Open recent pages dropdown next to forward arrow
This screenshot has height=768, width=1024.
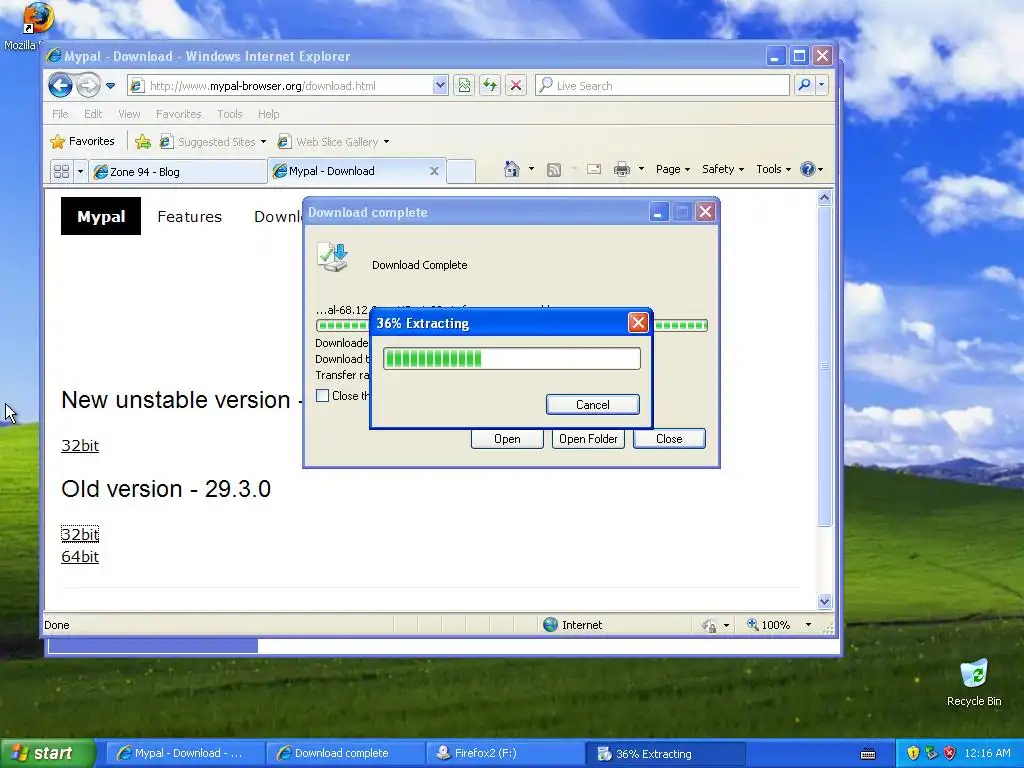[x=110, y=86]
